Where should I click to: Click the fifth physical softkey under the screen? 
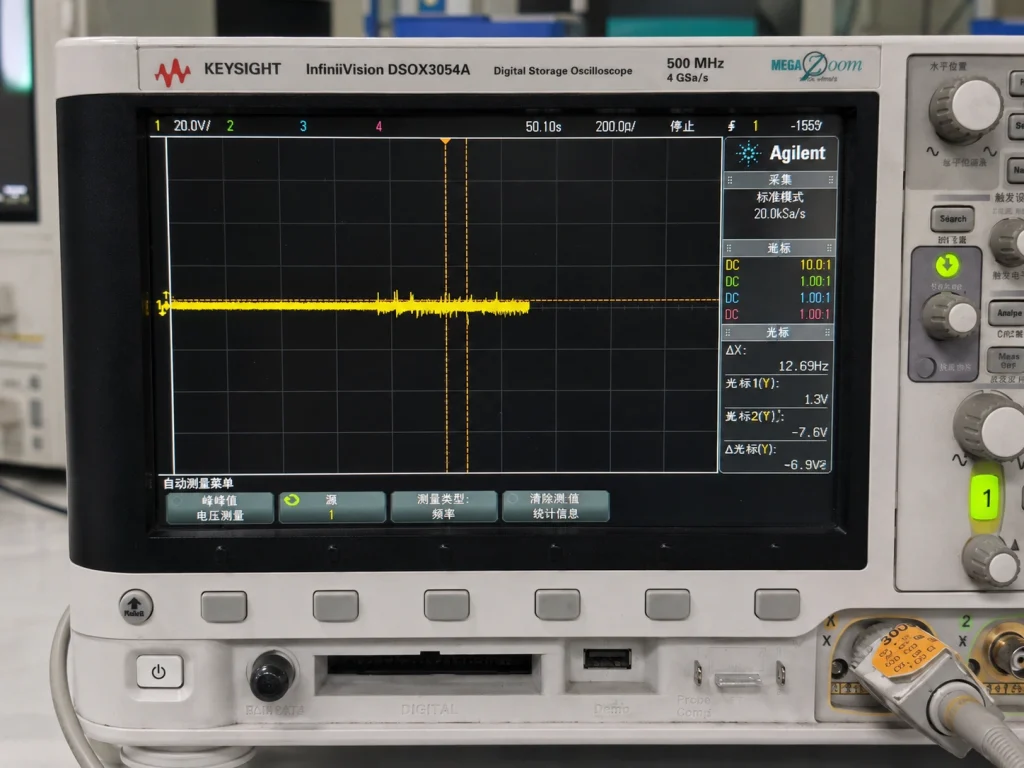pyautogui.click(x=667, y=603)
